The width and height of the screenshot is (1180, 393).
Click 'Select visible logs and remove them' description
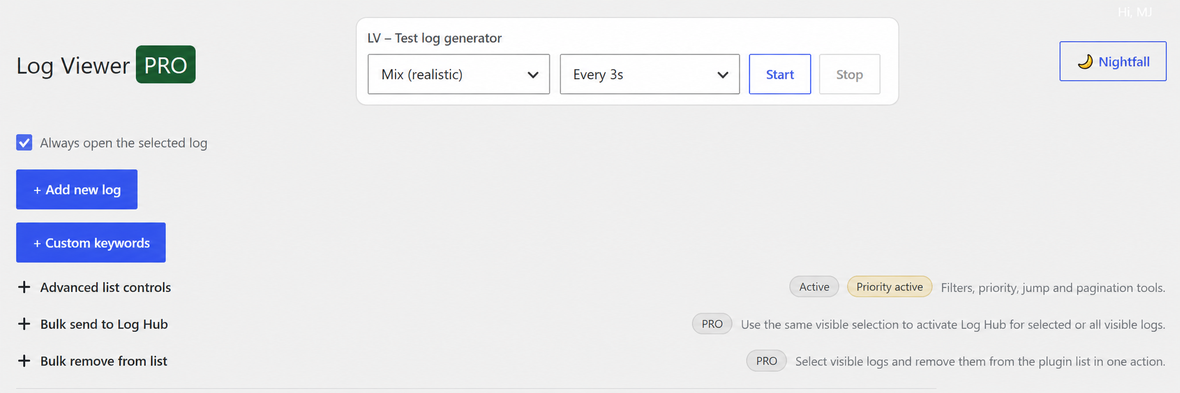point(981,361)
